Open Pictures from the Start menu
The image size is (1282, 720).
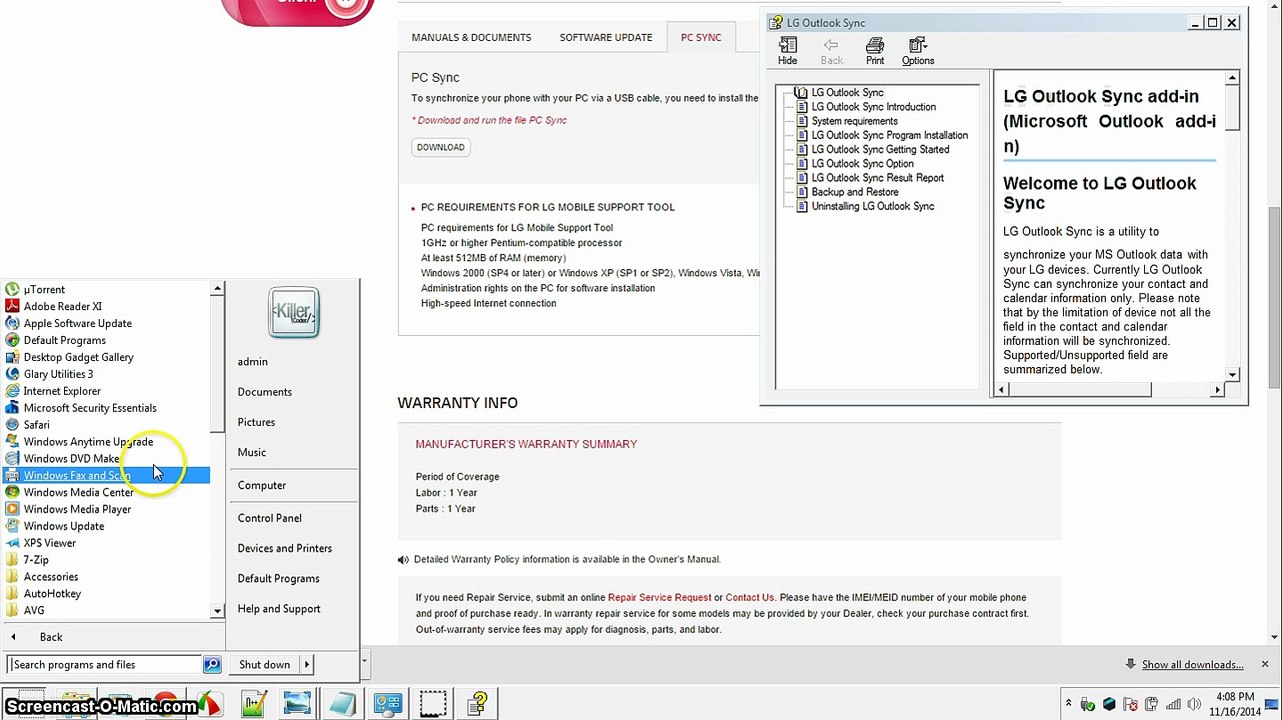(256, 422)
